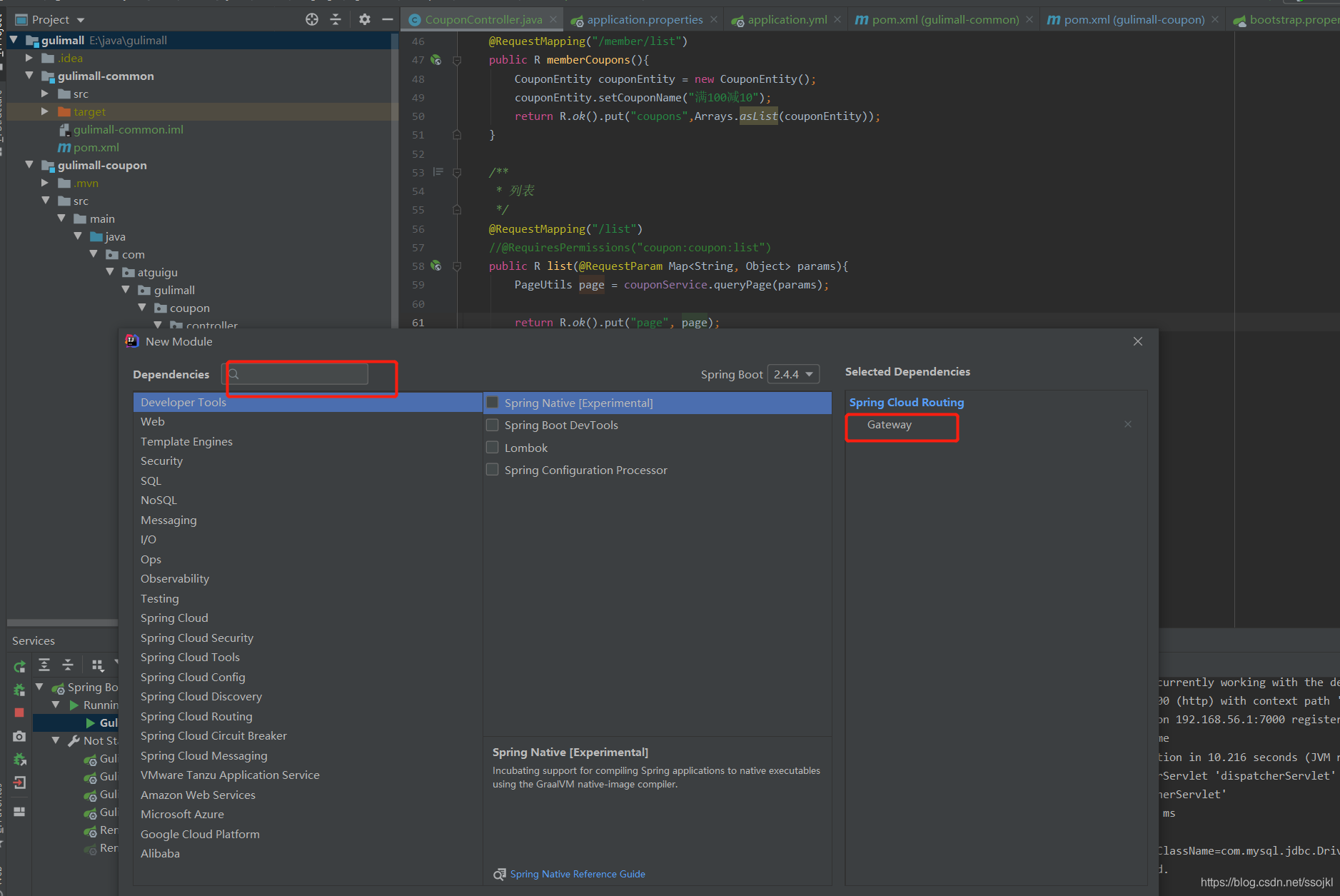This screenshot has width=1340, height=896.
Task: Click the gutter run icon on line 58
Action: (436, 266)
